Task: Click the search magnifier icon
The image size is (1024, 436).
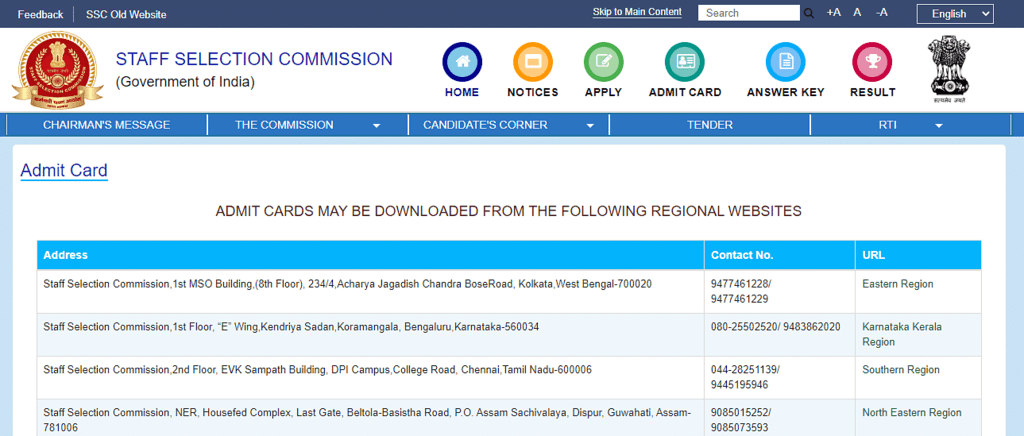Action: [808, 13]
